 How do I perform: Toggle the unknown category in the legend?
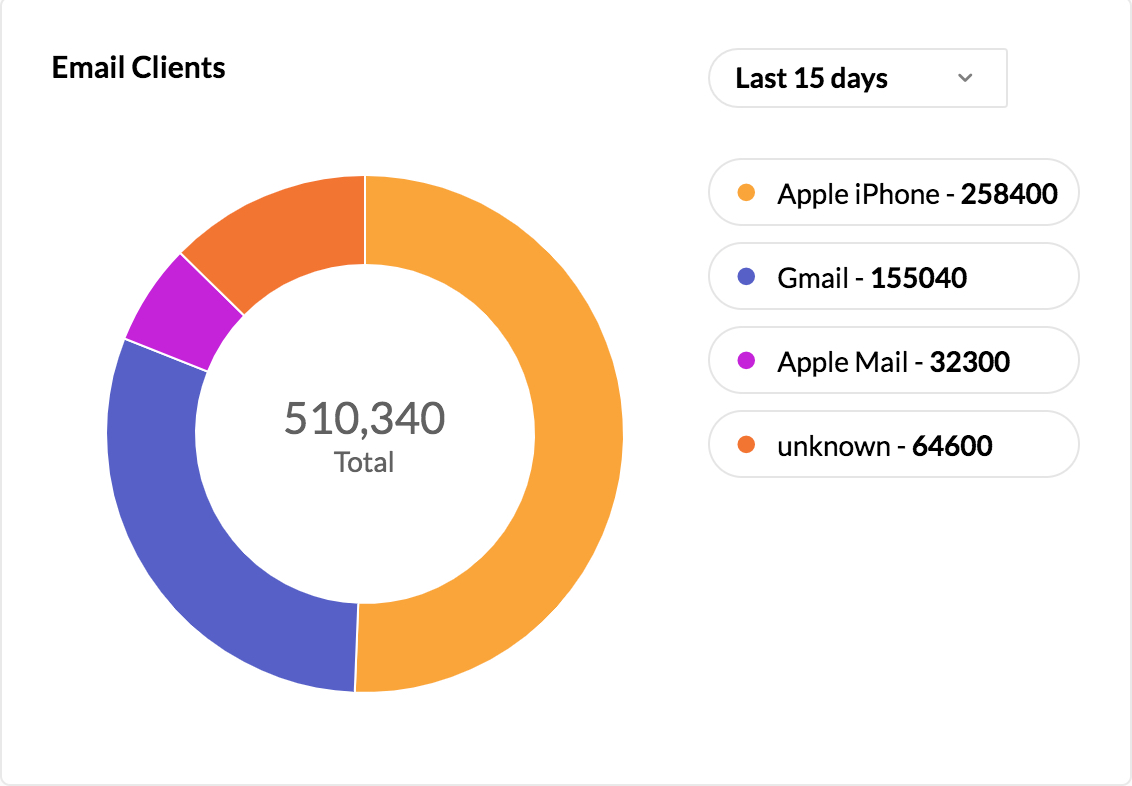coord(893,445)
